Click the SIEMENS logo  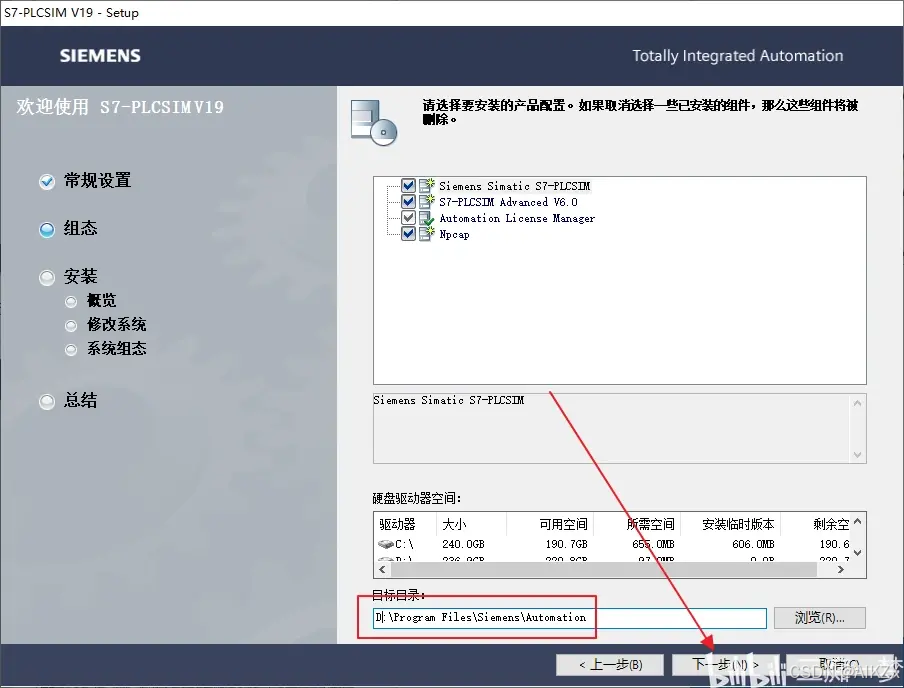100,55
